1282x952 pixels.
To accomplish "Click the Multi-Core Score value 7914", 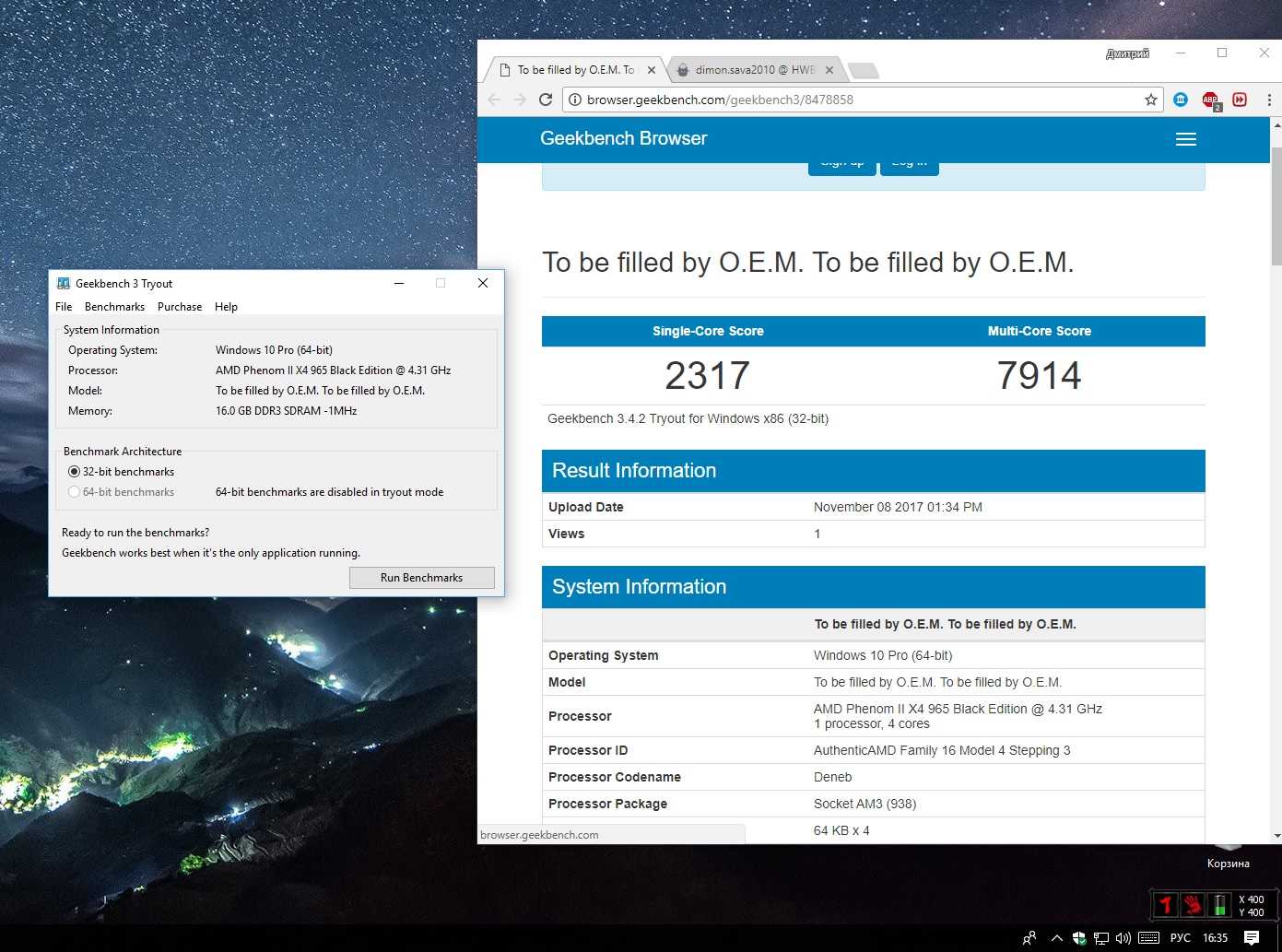I will coord(1040,375).
